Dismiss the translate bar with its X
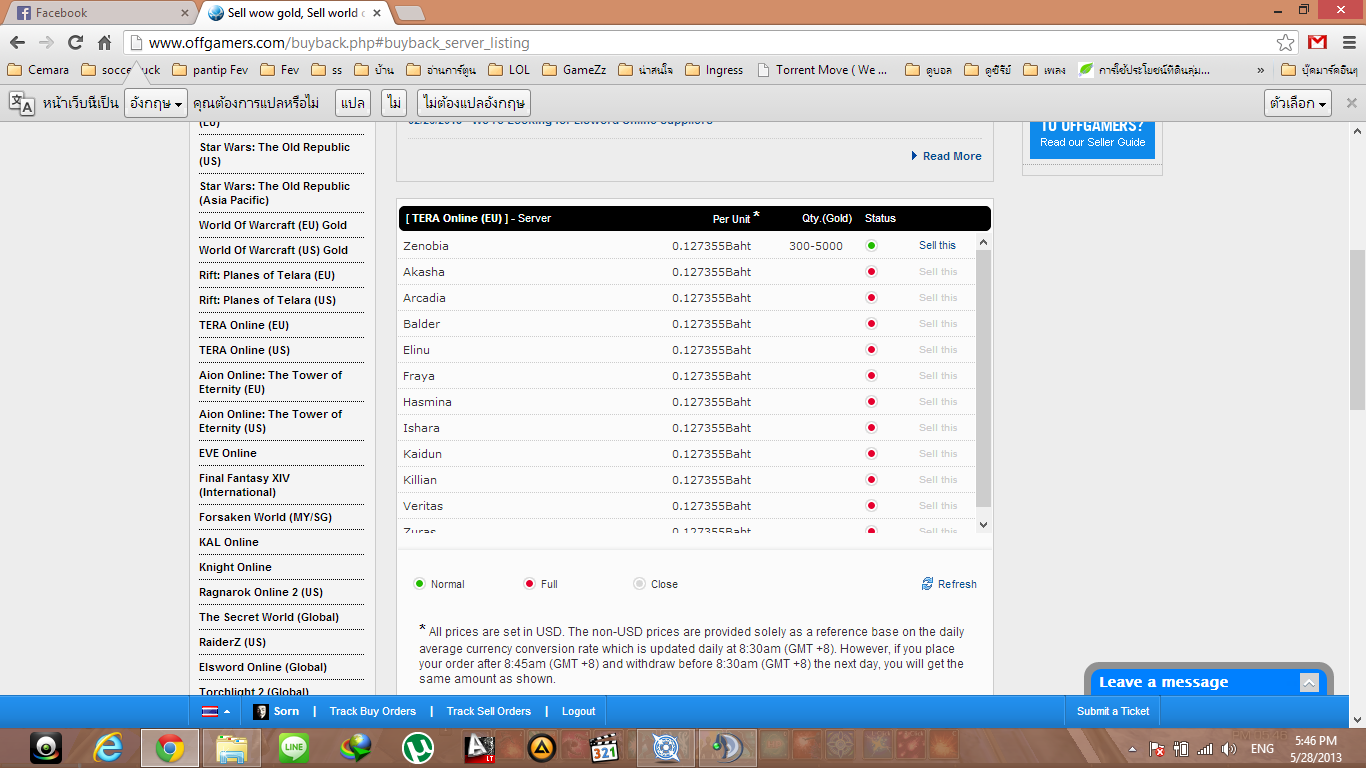The width and height of the screenshot is (1366, 768). 1352,103
